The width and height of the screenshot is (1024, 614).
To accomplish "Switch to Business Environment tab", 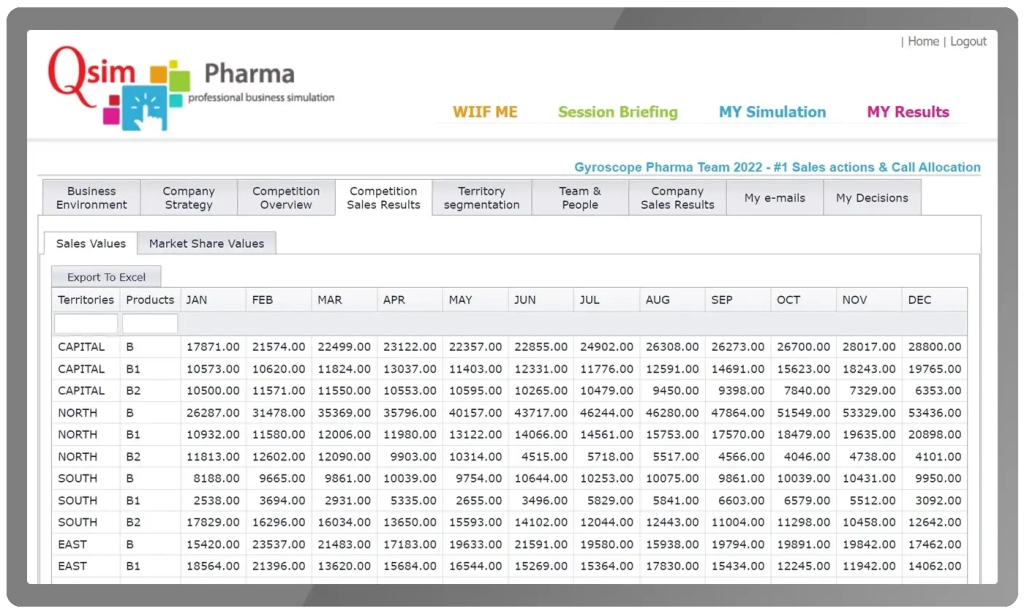I will click(x=91, y=198).
